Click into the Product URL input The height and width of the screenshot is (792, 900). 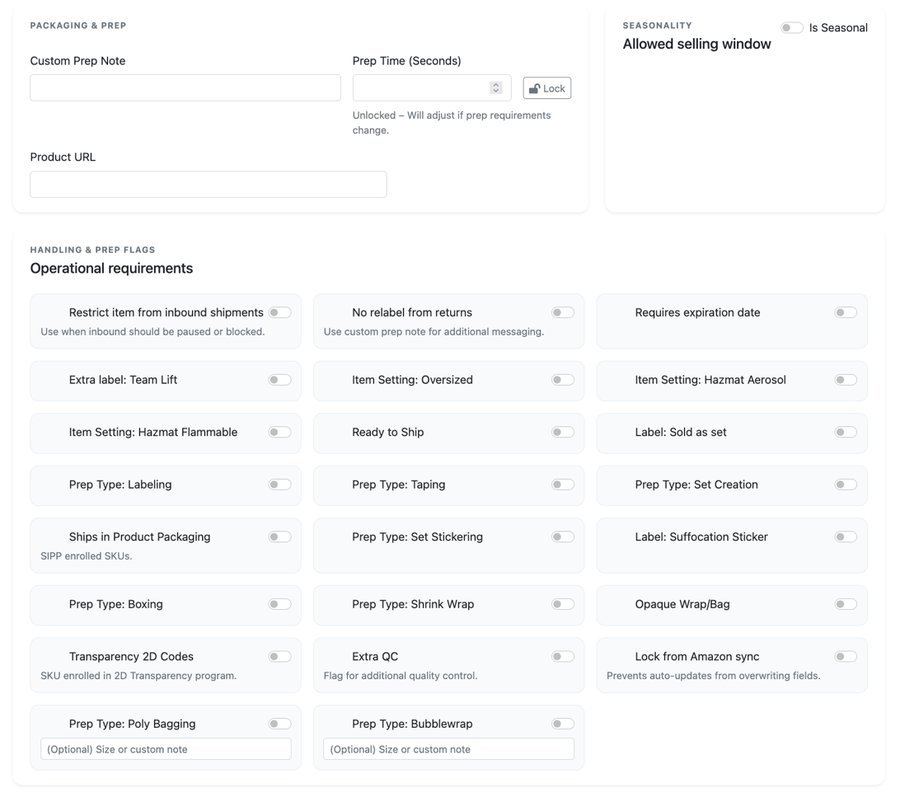coord(208,185)
